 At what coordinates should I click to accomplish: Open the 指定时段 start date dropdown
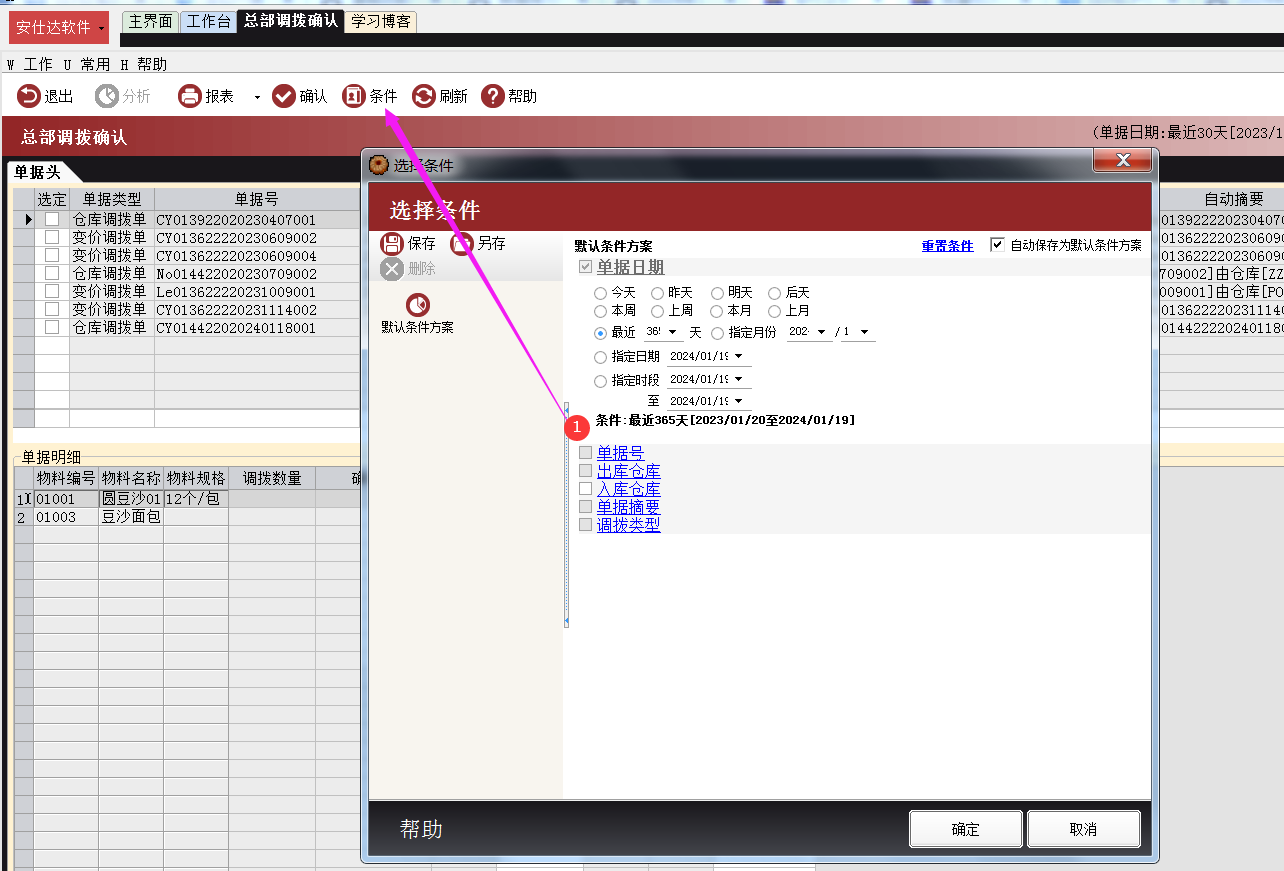click(x=739, y=380)
